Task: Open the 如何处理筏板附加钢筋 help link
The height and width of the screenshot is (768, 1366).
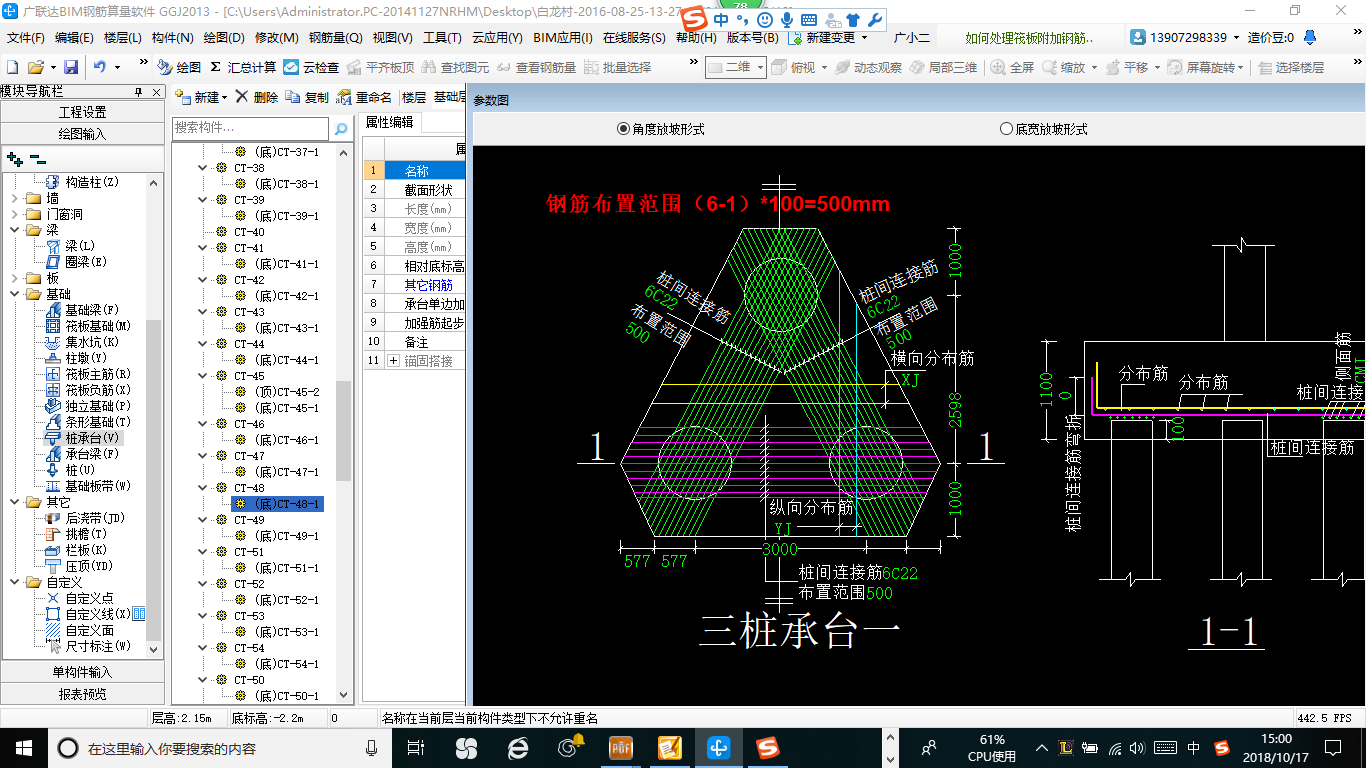Action: click(x=1029, y=37)
